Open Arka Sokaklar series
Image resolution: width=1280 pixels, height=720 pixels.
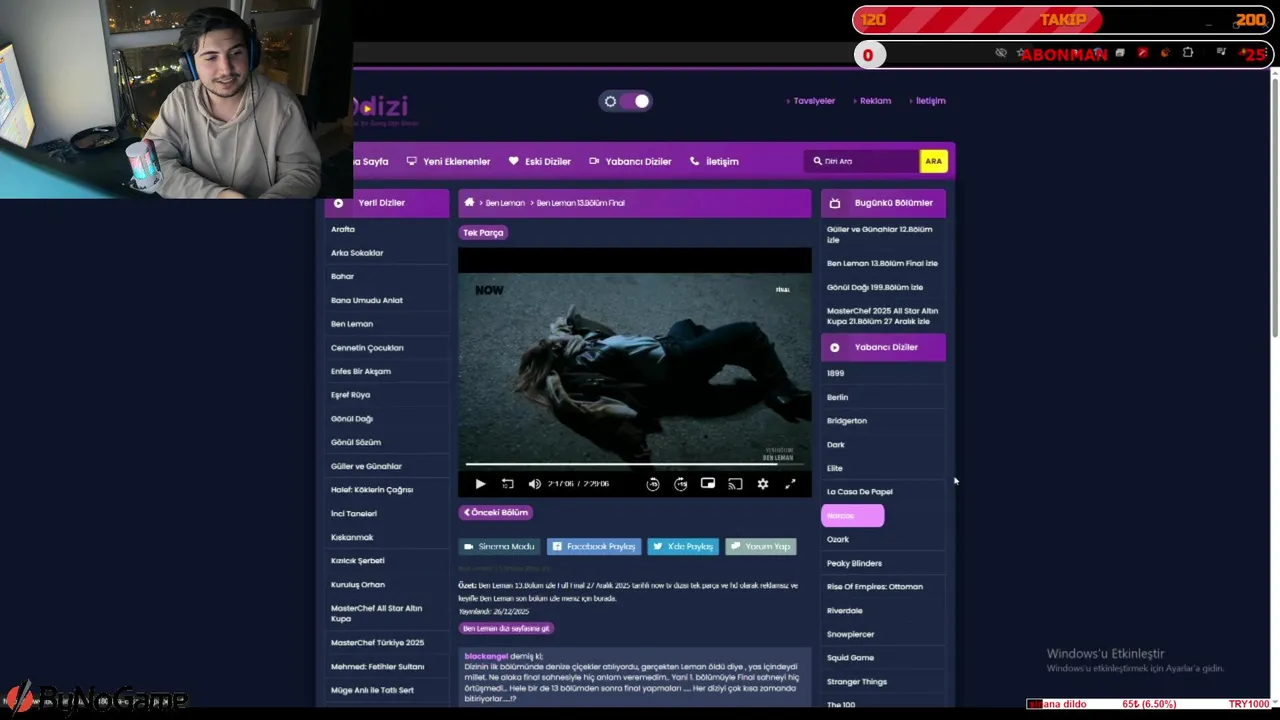coord(357,253)
